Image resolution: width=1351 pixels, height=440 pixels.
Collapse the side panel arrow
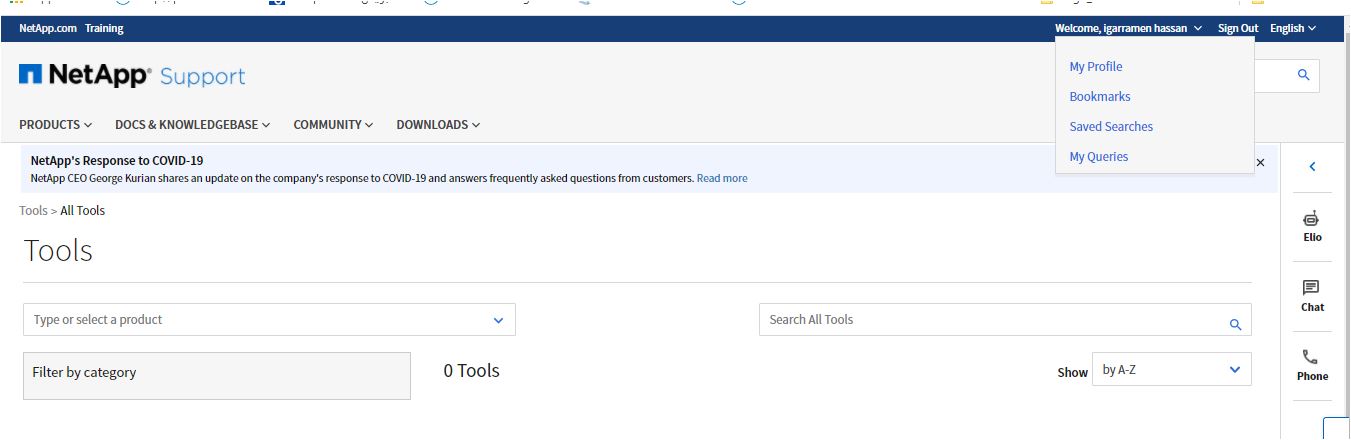1312,167
